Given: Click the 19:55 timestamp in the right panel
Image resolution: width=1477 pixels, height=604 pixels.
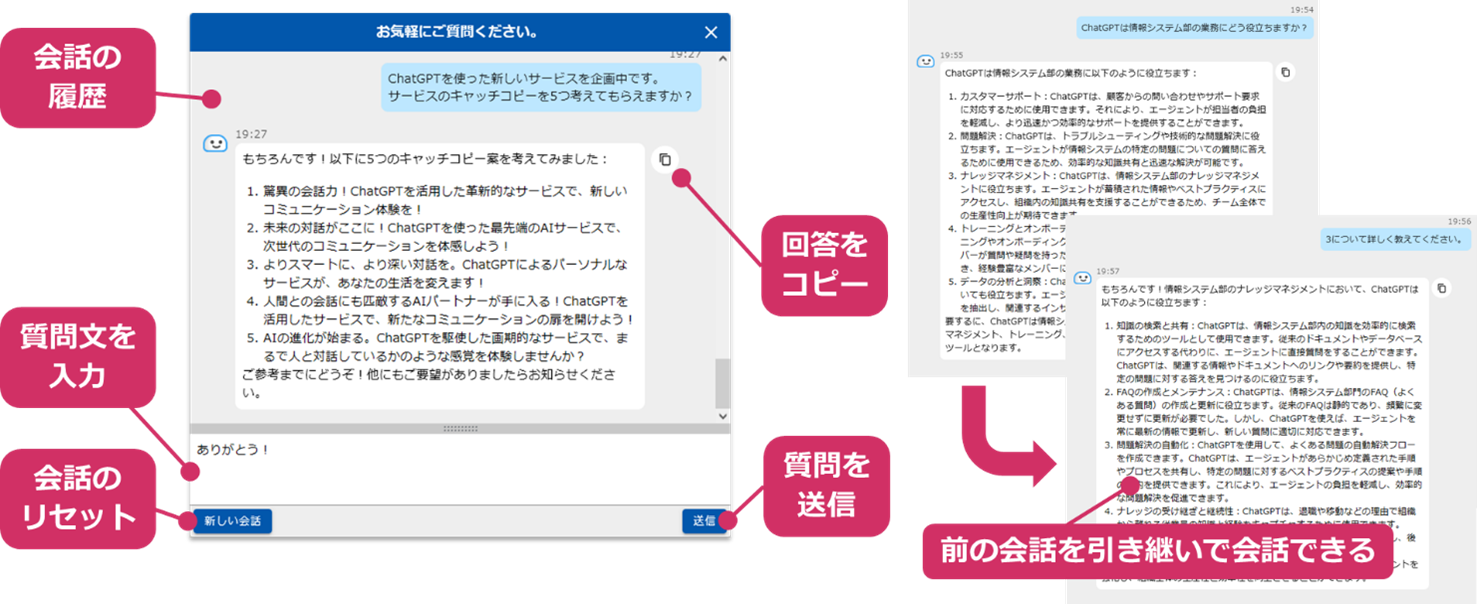Looking at the screenshot, I should (x=951, y=55).
